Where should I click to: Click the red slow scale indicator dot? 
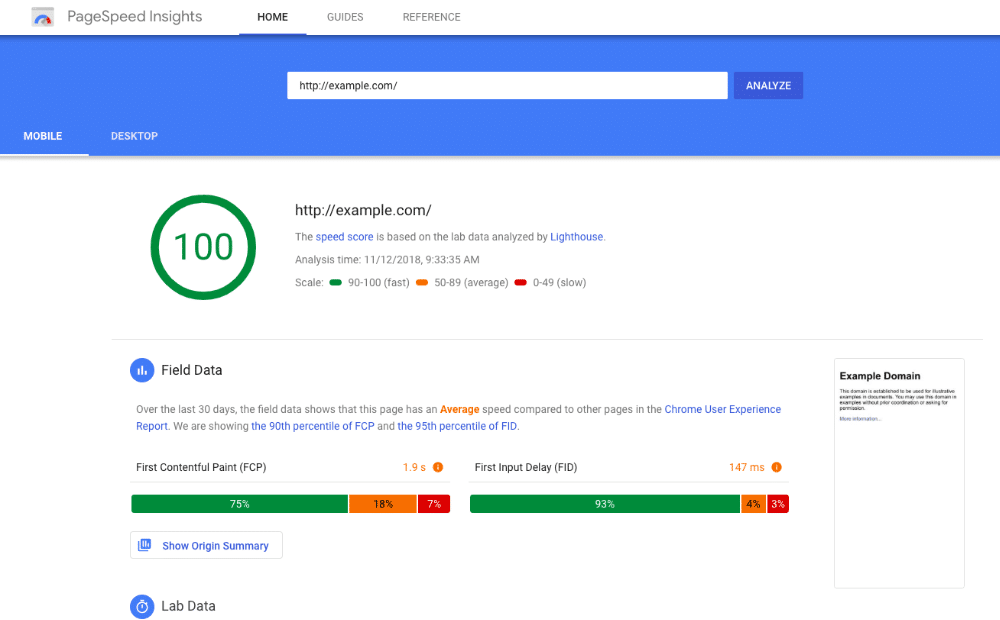[520, 283]
